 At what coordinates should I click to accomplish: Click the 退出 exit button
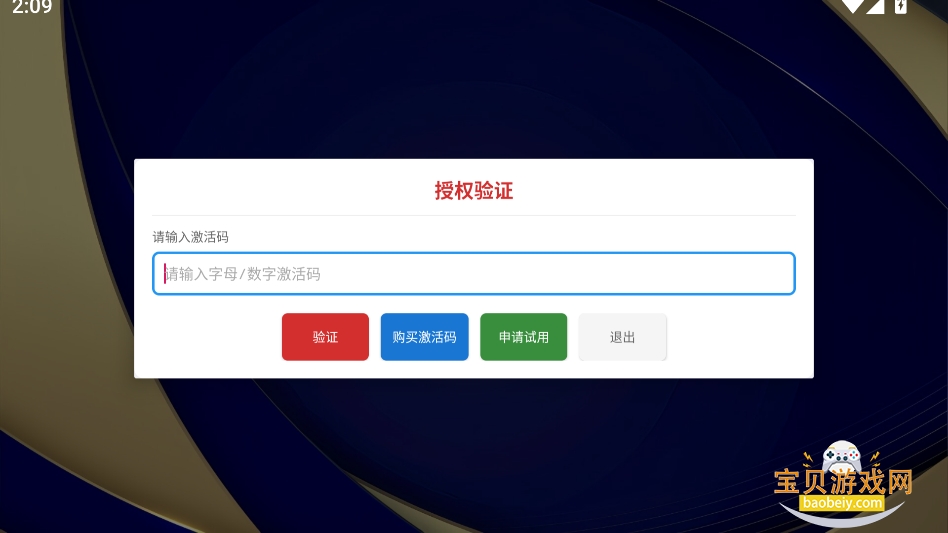(623, 337)
